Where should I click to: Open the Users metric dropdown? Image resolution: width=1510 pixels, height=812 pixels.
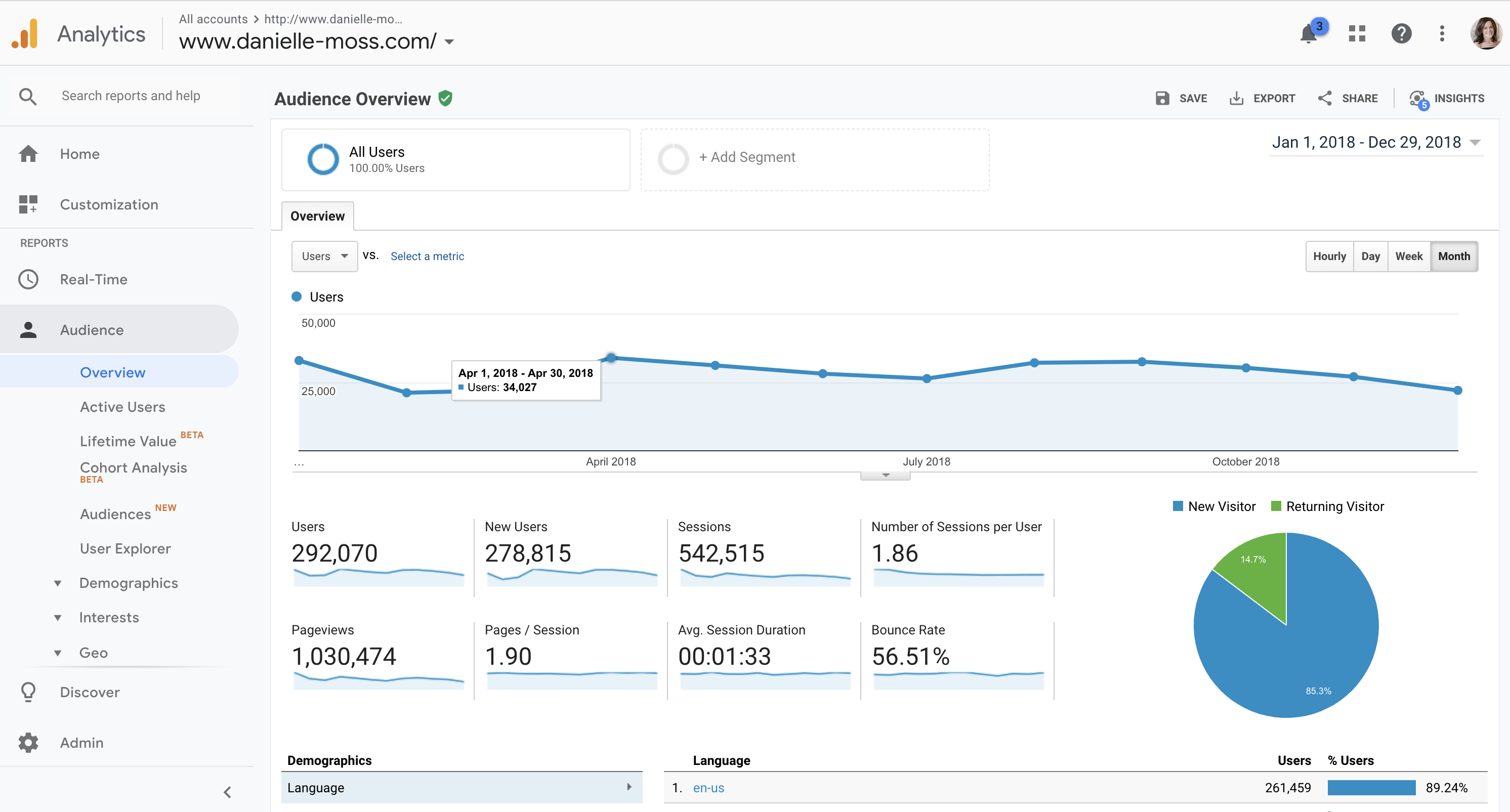pyautogui.click(x=321, y=256)
